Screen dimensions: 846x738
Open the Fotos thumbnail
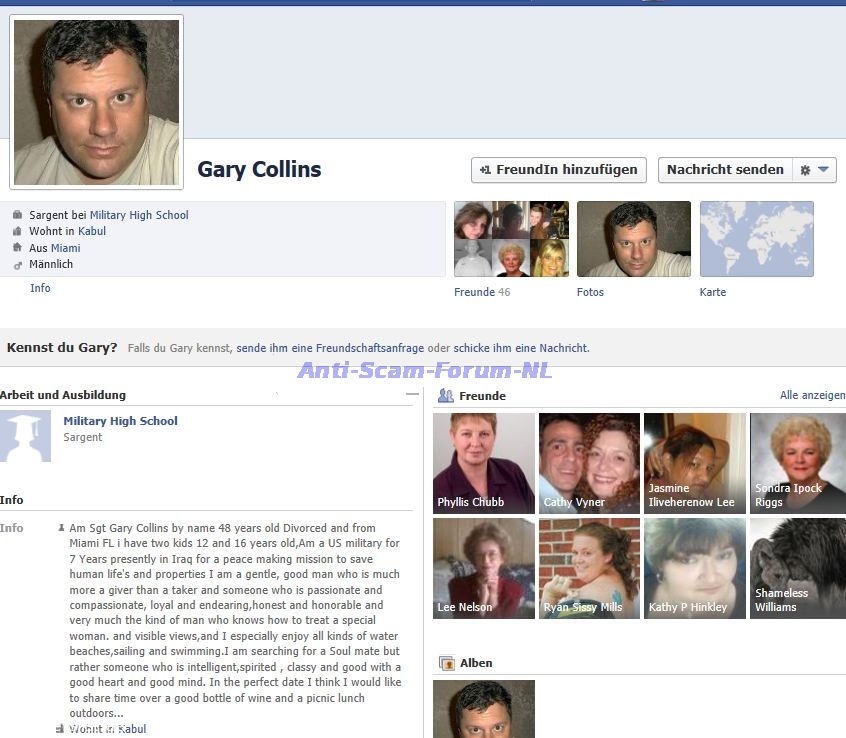633,239
